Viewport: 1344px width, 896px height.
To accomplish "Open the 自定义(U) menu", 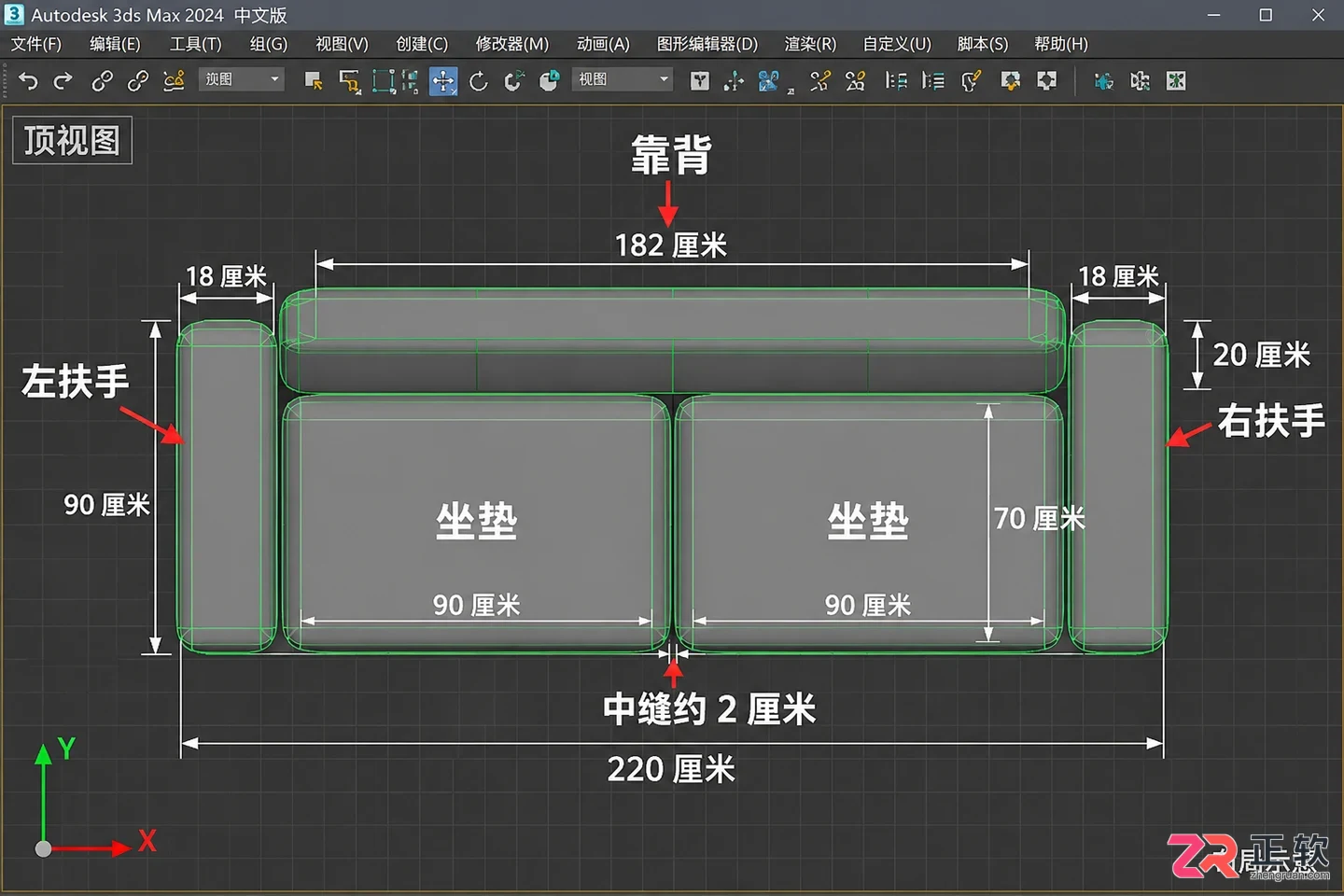I will [x=897, y=44].
